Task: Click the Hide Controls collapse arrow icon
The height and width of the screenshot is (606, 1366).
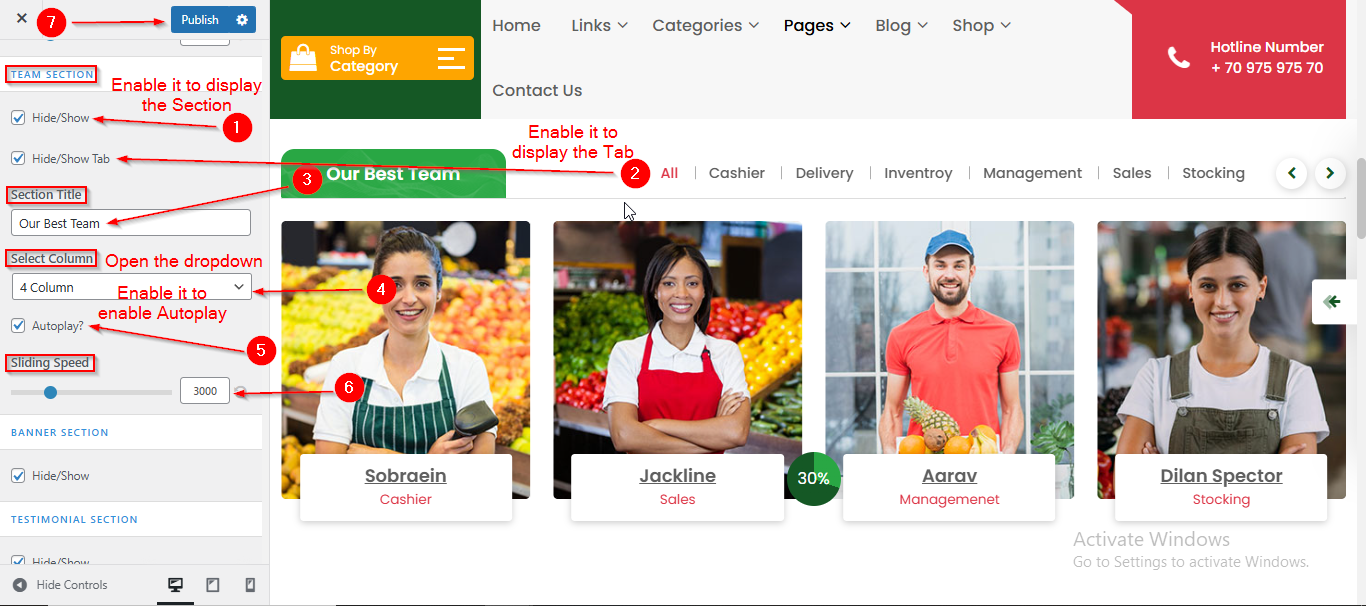Action: 20,585
